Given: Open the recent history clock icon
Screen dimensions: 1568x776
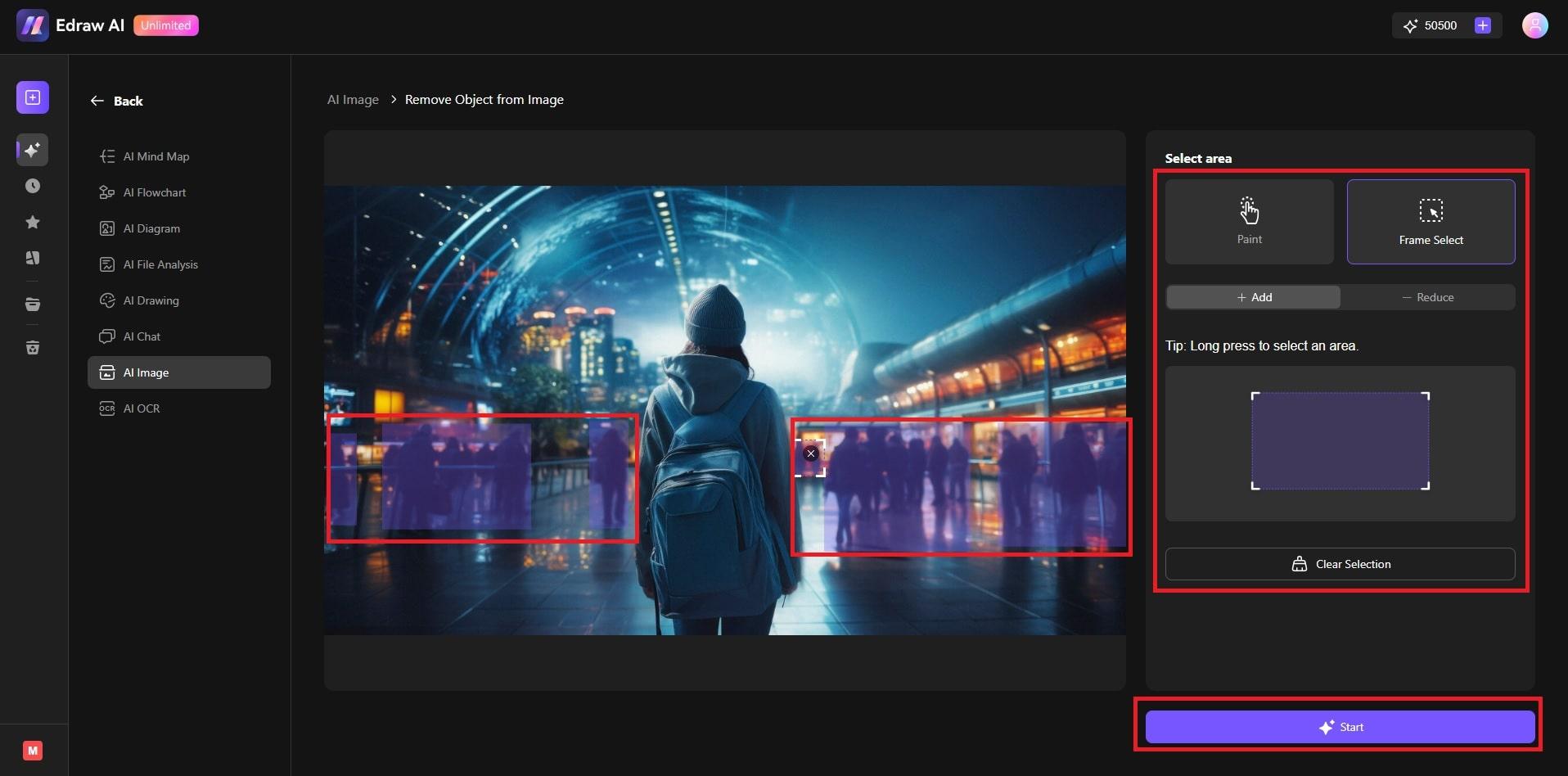Looking at the screenshot, I should click(33, 186).
